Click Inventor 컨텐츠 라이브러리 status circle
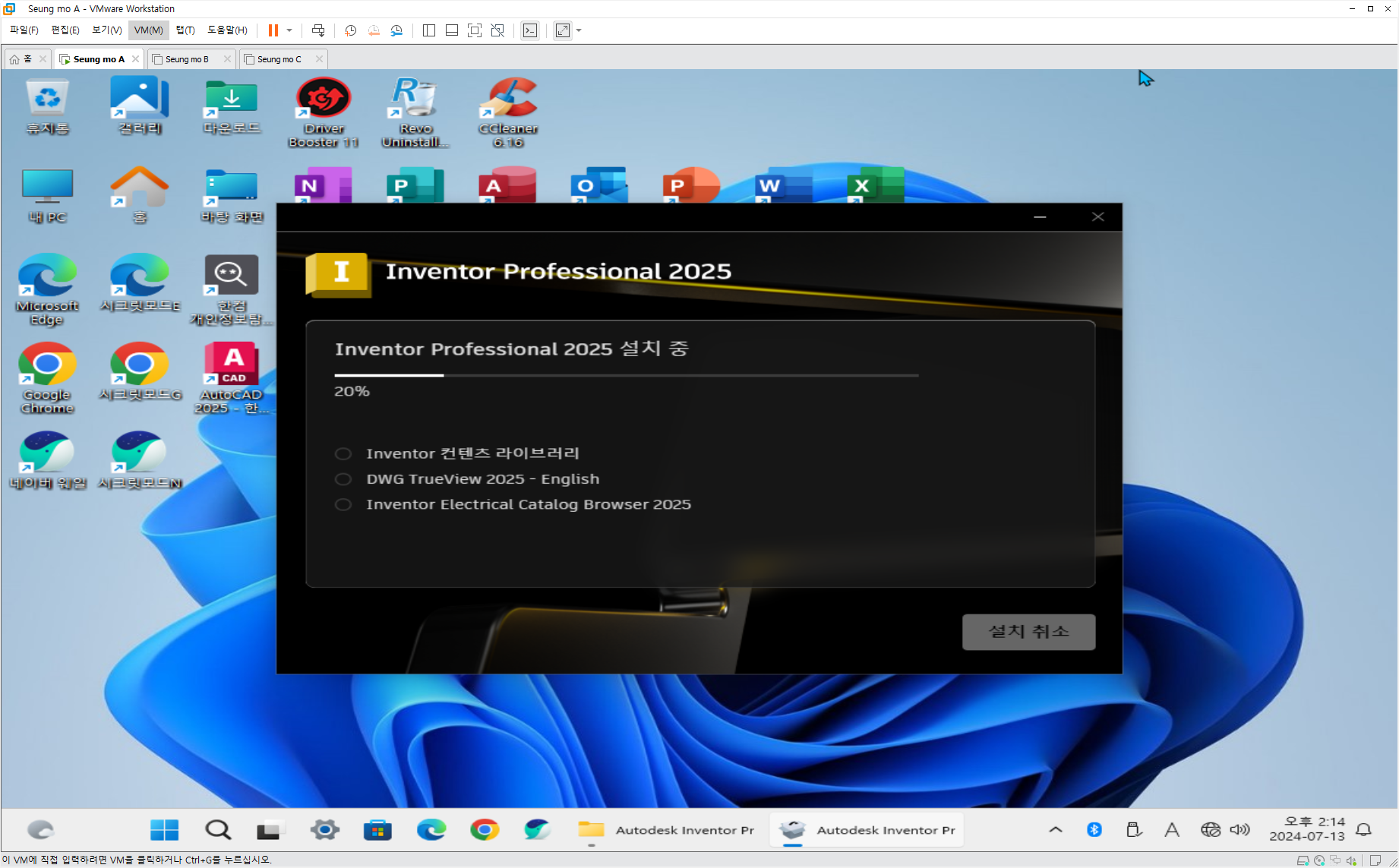Viewport: 1399px width, 868px height. click(x=343, y=453)
